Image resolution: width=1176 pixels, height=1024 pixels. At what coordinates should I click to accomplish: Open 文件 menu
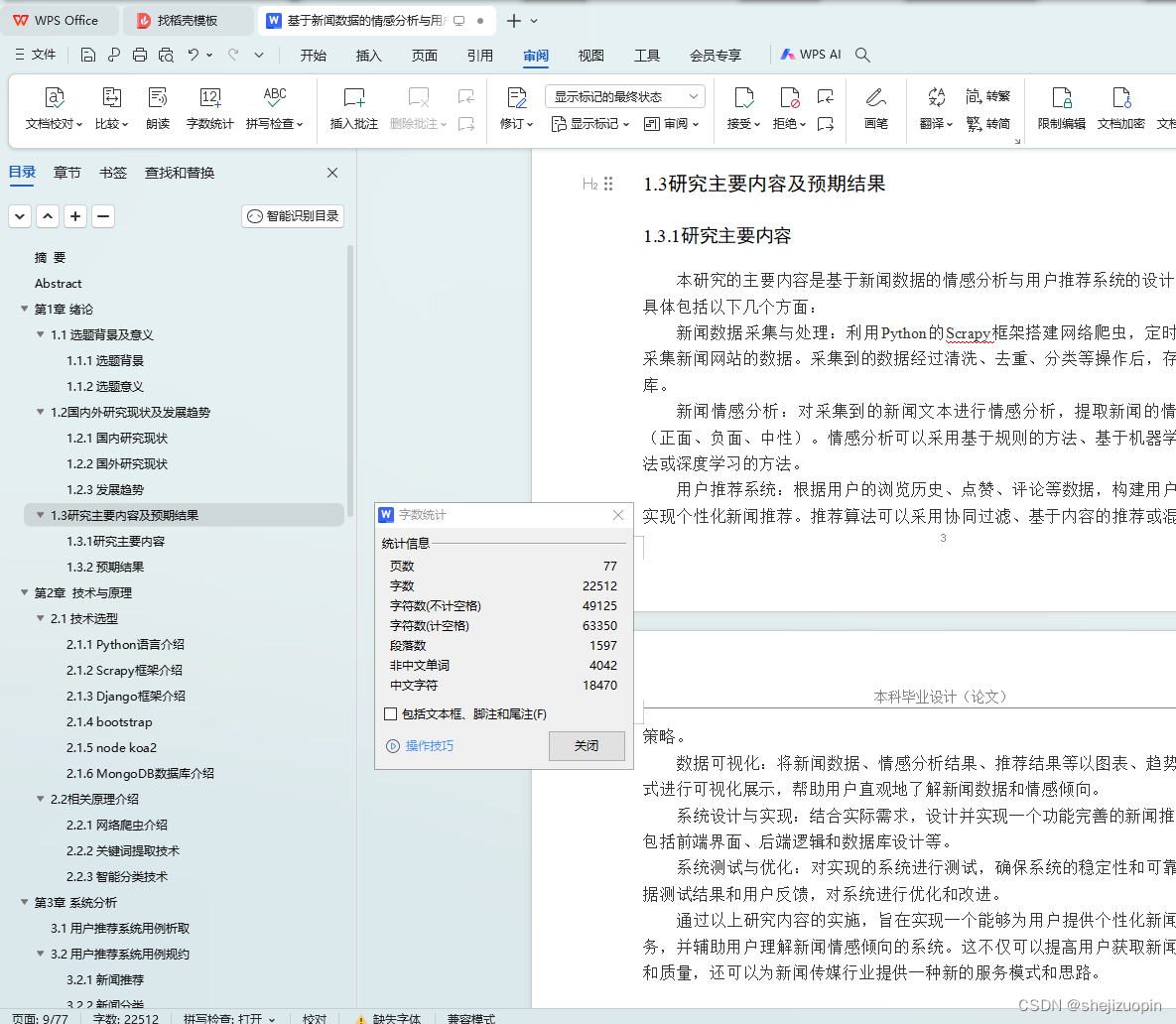click(x=36, y=55)
